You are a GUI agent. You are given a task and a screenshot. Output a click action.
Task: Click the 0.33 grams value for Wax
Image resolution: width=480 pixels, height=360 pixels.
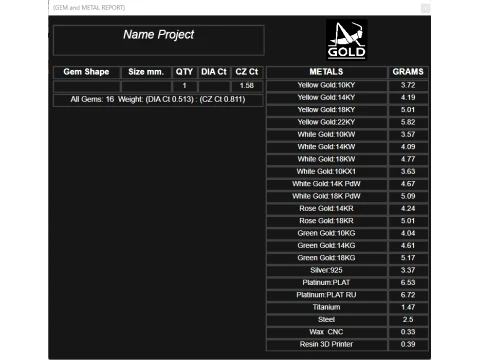pos(408,332)
